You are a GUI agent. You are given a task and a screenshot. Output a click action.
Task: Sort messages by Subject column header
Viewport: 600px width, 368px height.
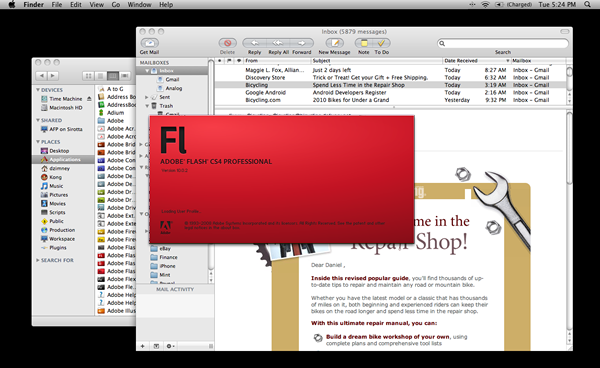coord(377,60)
